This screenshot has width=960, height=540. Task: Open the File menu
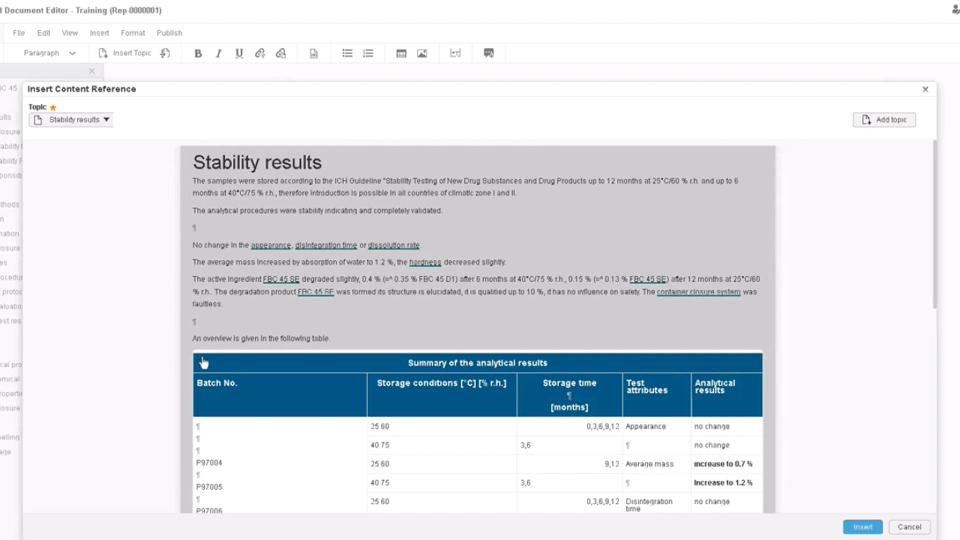[x=19, y=33]
